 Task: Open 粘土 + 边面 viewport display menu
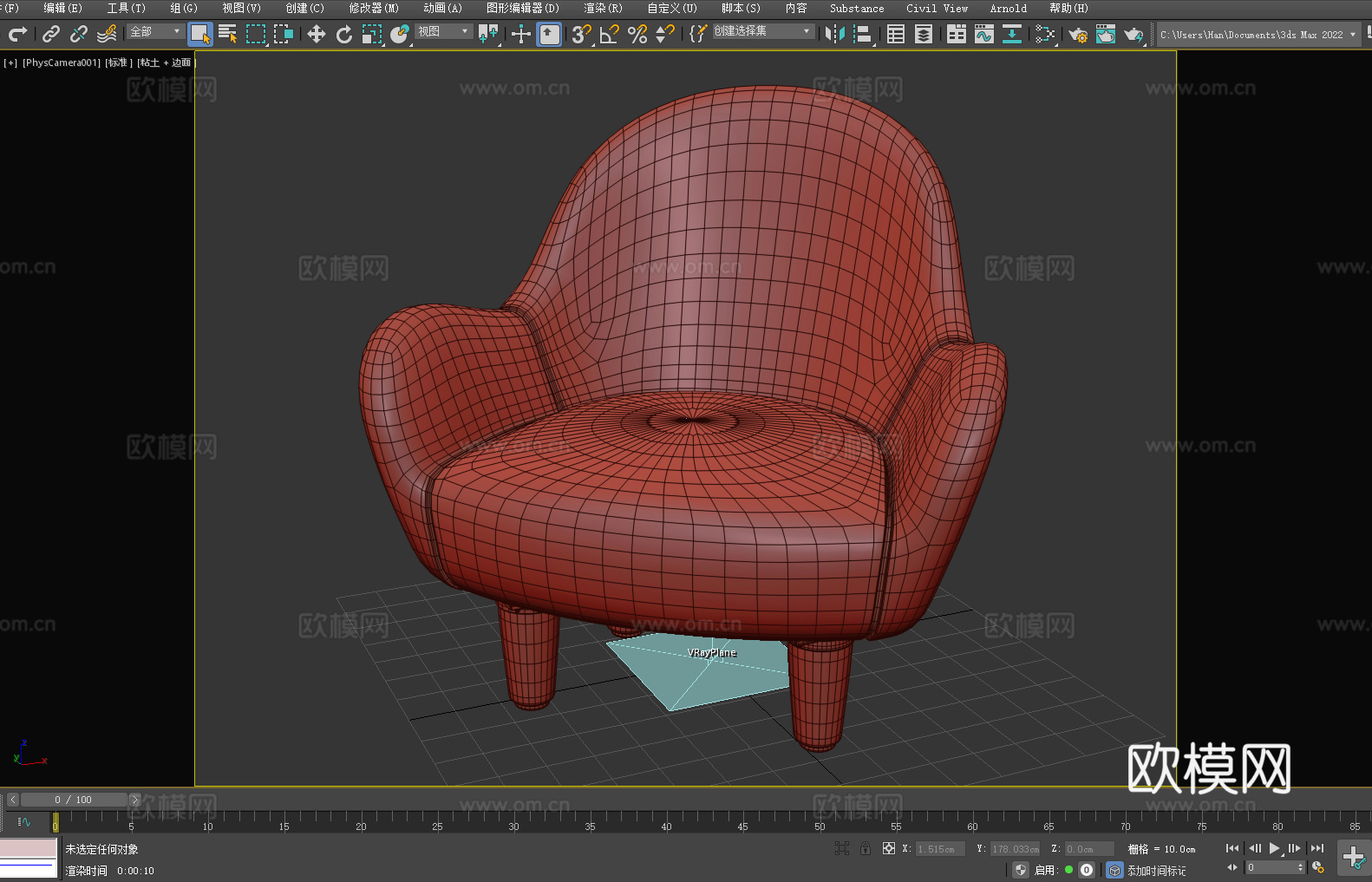tap(166, 62)
